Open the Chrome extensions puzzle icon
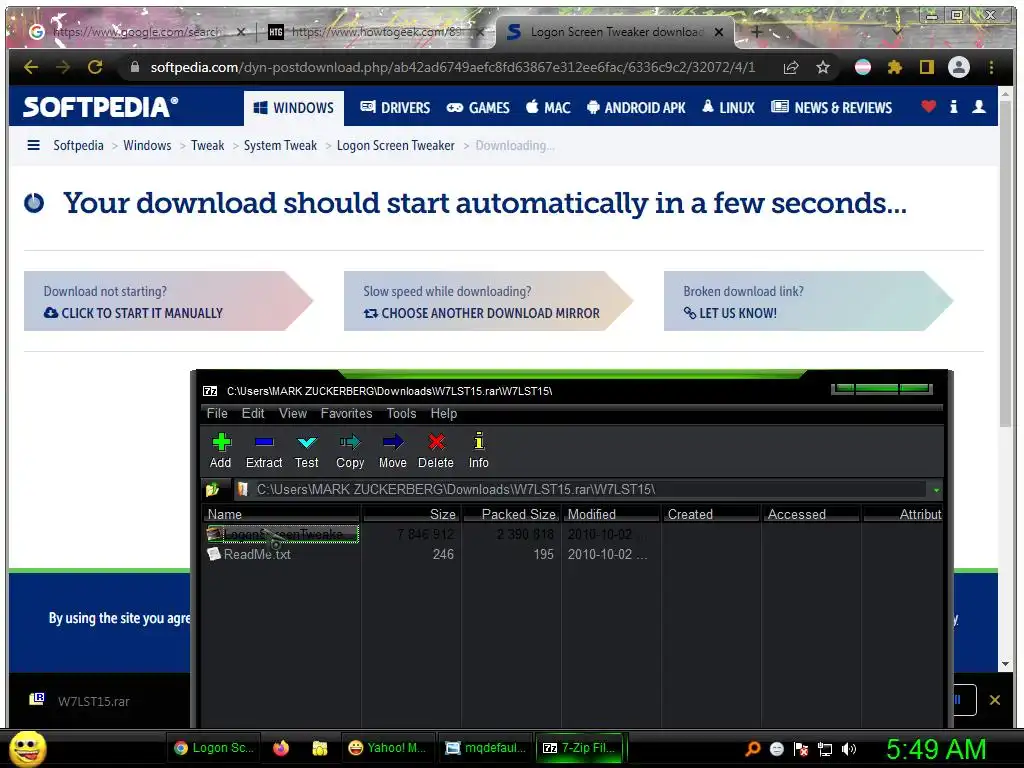Viewport: 1024px width, 768px height. [895, 67]
